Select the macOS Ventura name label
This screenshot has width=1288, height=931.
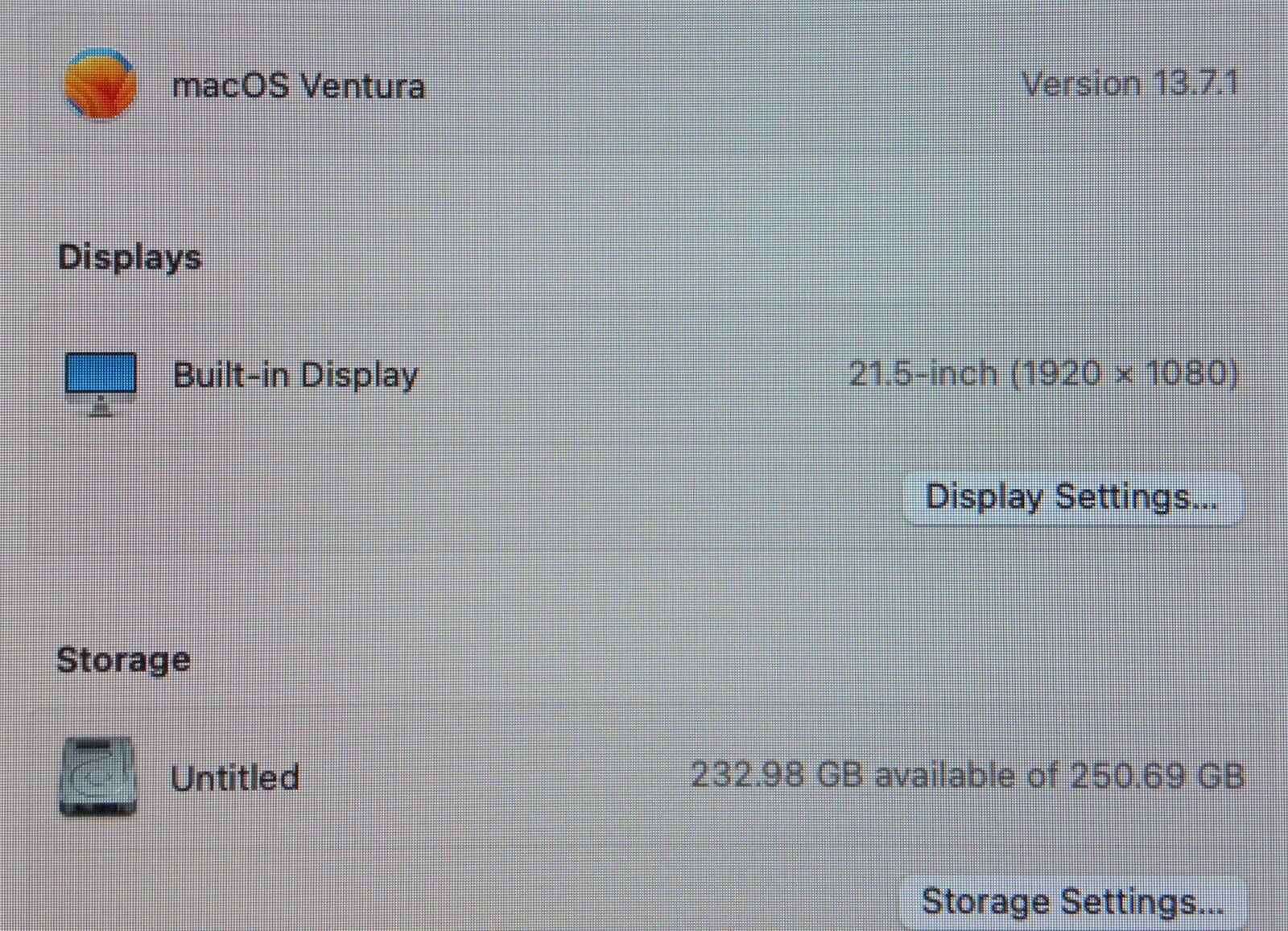(x=298, y=86)
